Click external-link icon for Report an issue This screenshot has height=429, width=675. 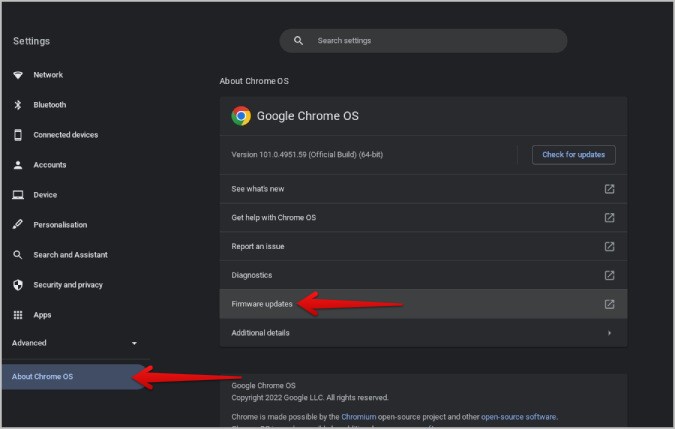[609, 247]
